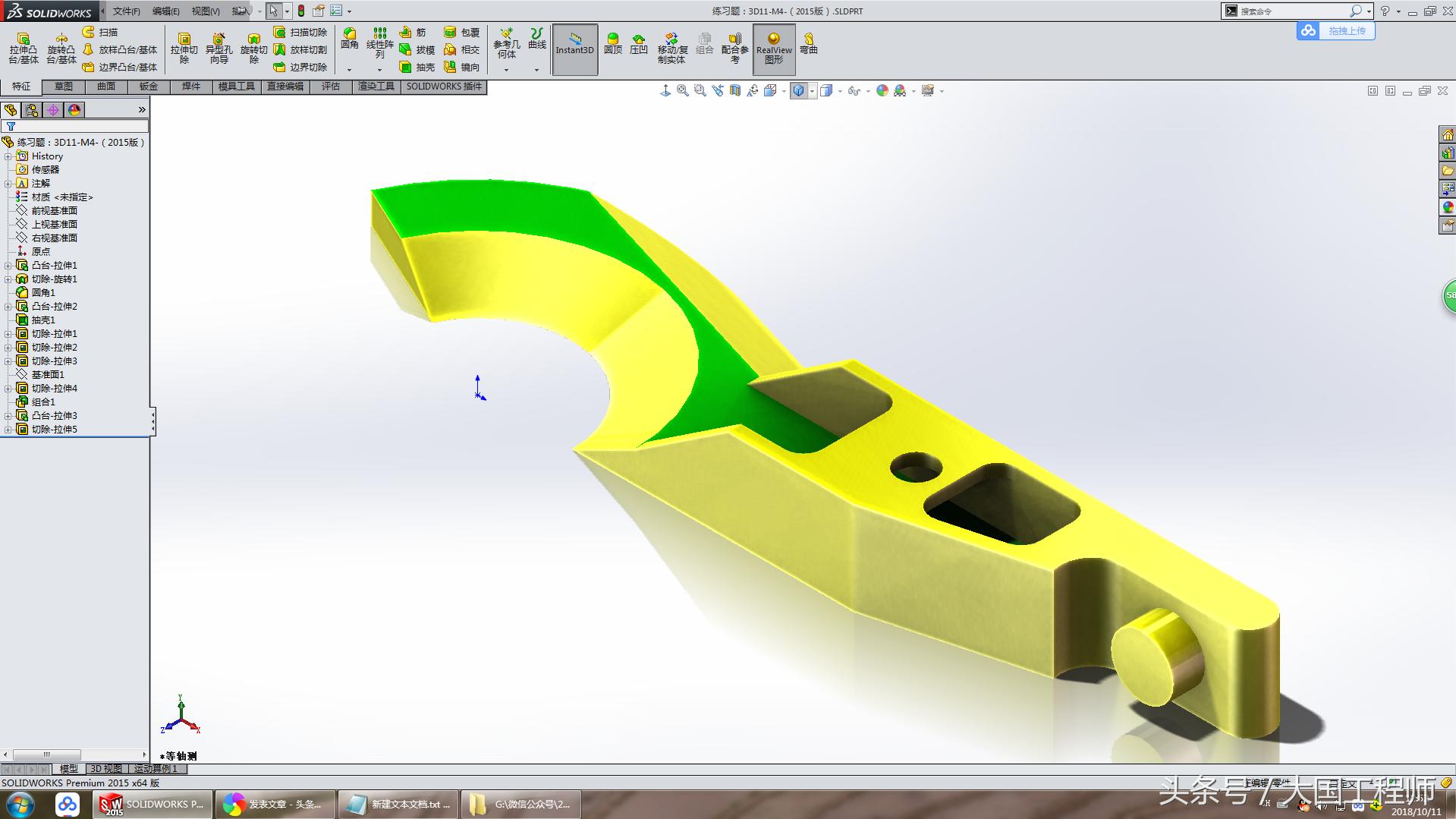Toggle section view in heads-up toolbar

736,90
